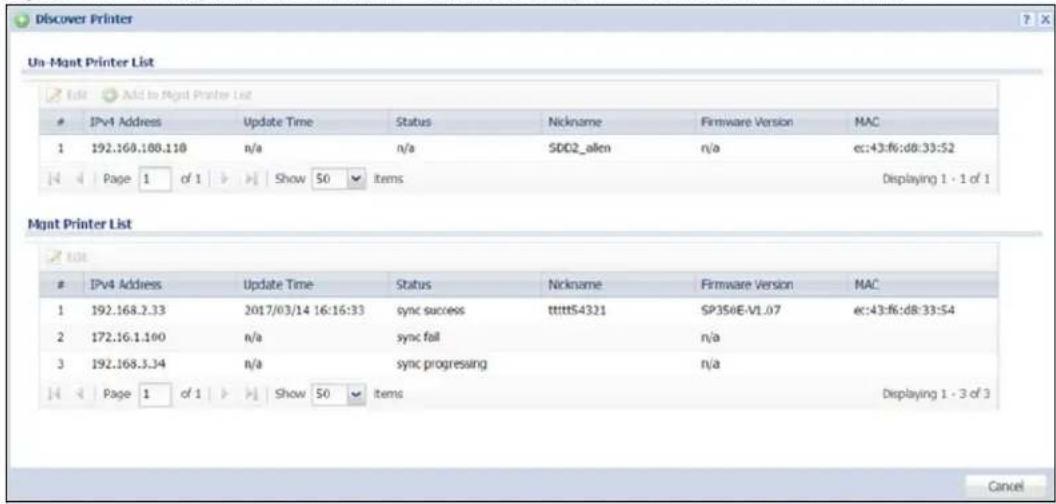Sort Un-Mgnt list by Status header
1056x504 pixels.
click(465, 123)
